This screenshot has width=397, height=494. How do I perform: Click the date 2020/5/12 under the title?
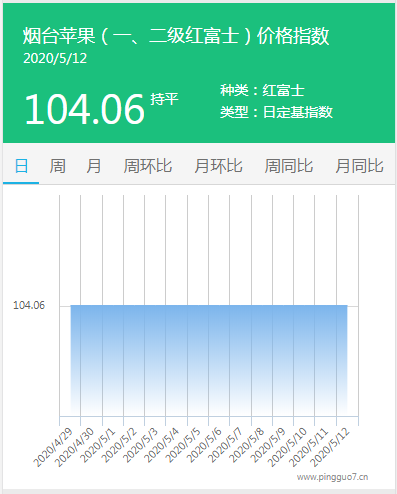coord(55,58)
